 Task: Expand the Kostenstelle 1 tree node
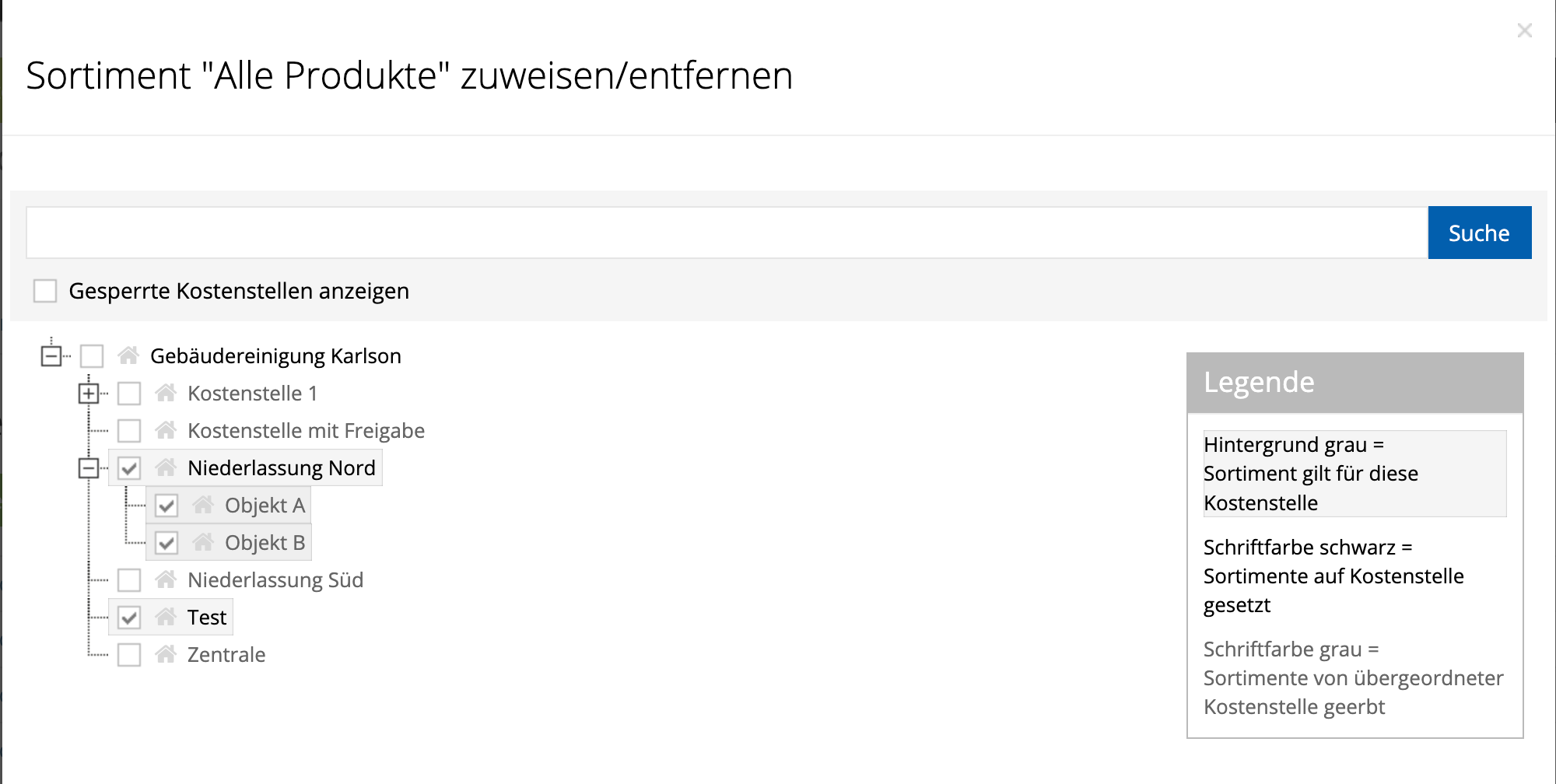[x=89, y=394]
